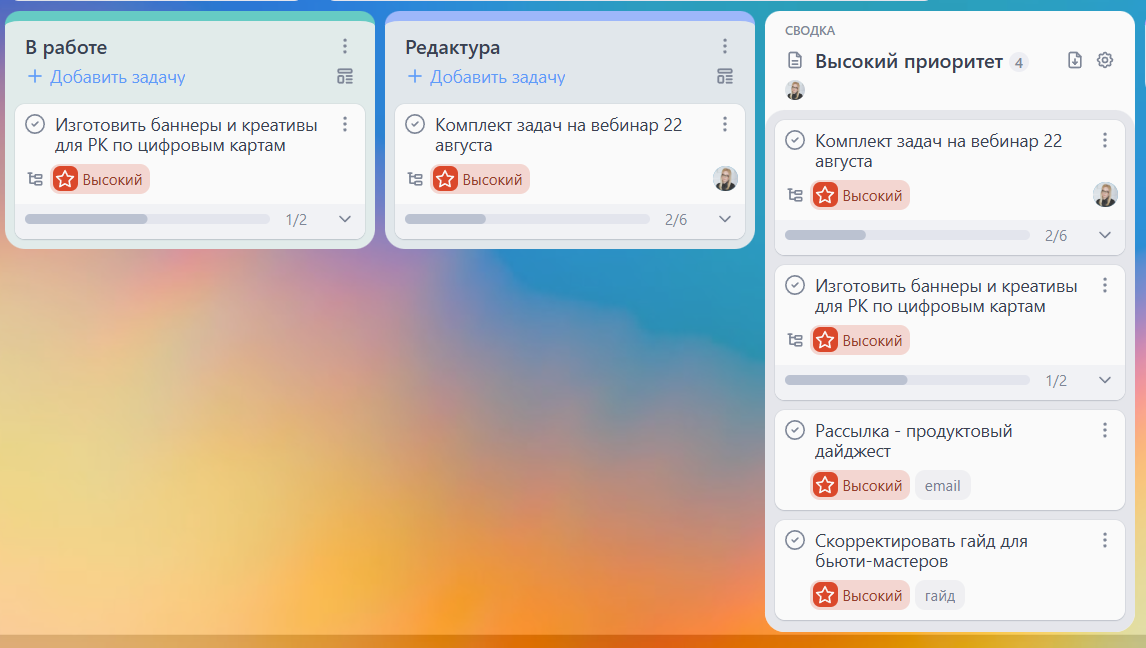Click the document icon beside Высокий приоритет title
Image resolution: width=1146 pixels, height=648 pixels.
[794, 60]
